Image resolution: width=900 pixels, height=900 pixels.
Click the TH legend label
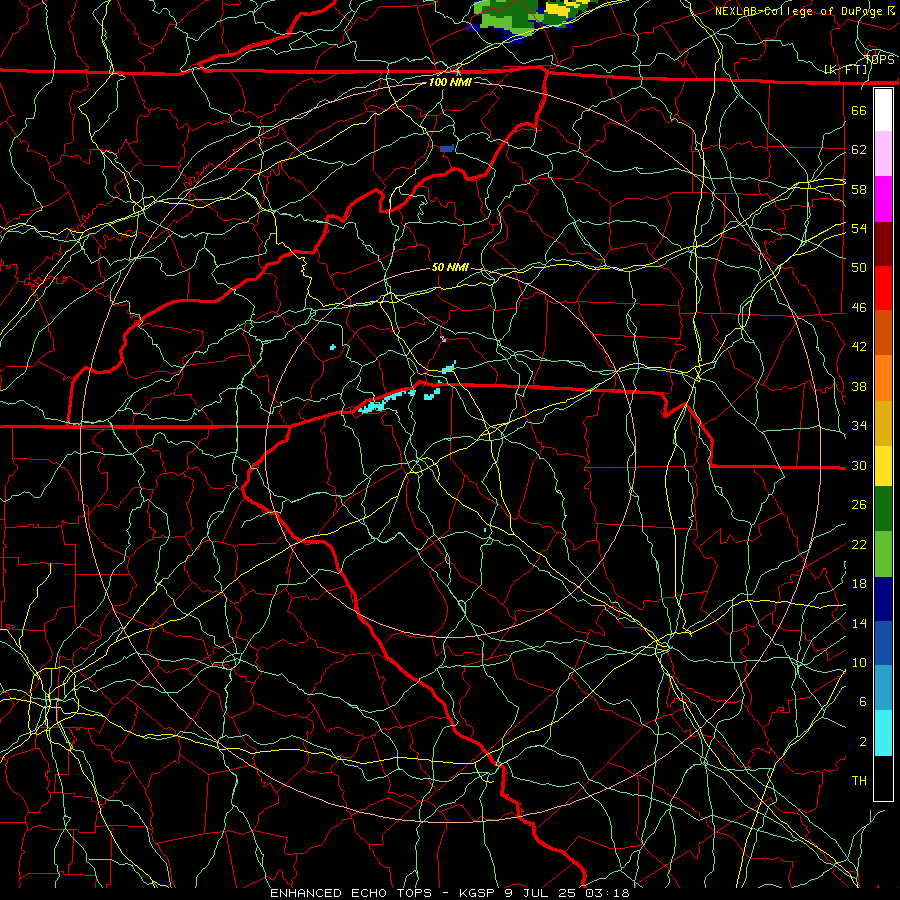pos(859,781)
